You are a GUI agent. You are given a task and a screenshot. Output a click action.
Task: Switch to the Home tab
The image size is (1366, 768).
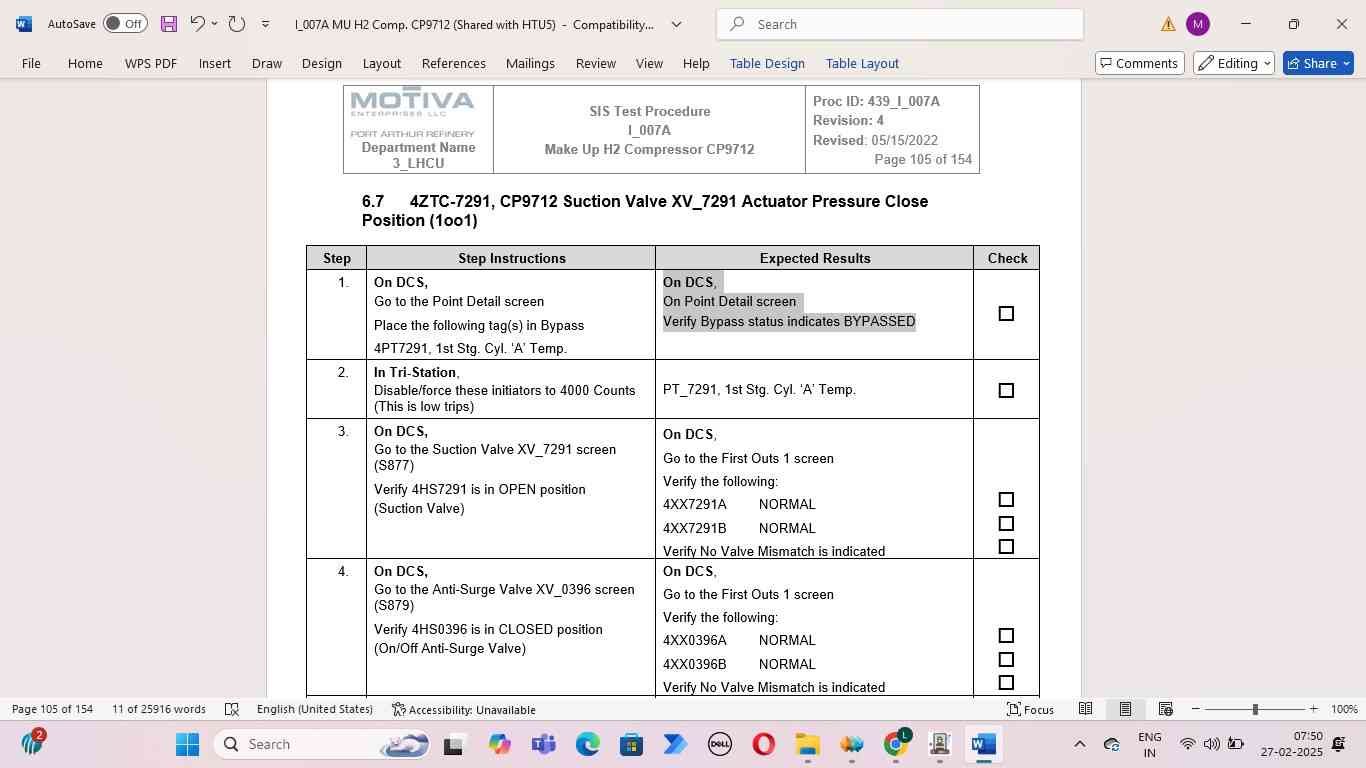click(85, 63)
